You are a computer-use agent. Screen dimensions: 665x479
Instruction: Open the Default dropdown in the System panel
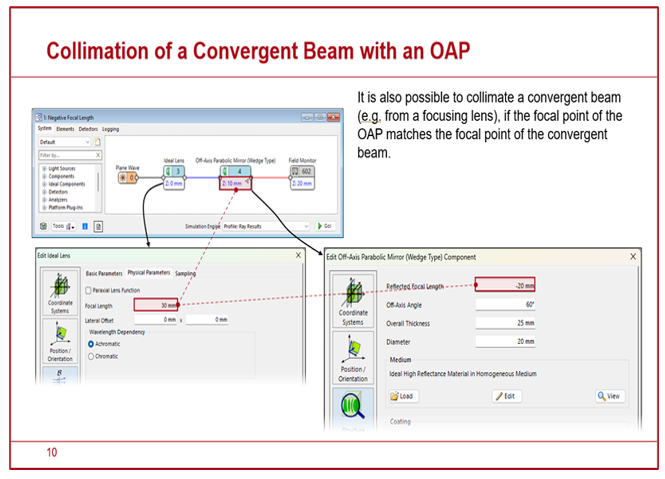coord(64,142)
